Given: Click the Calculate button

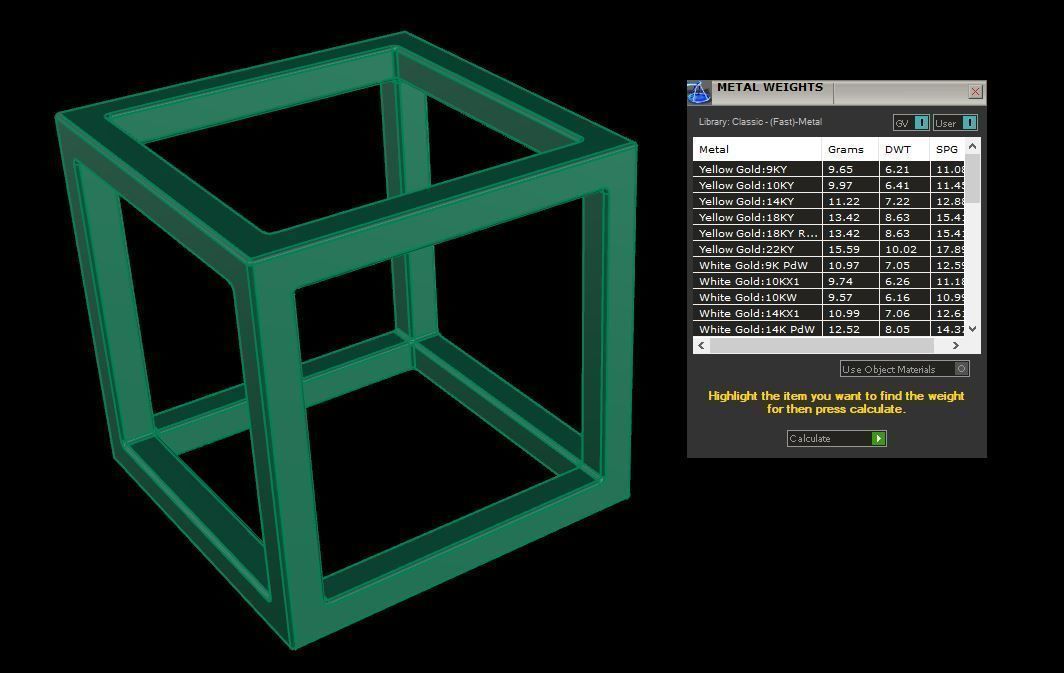Looking at the screenshot, I should 837,438.
